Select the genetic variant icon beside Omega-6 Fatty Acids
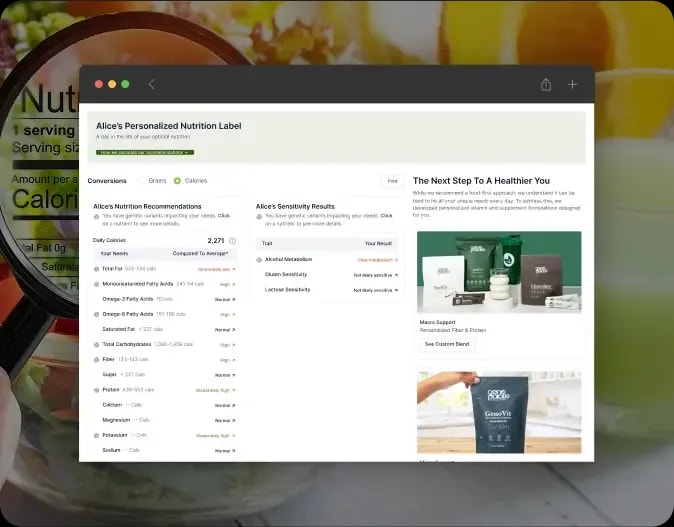This screenshot has height=527, width=674. click(96, 315)
